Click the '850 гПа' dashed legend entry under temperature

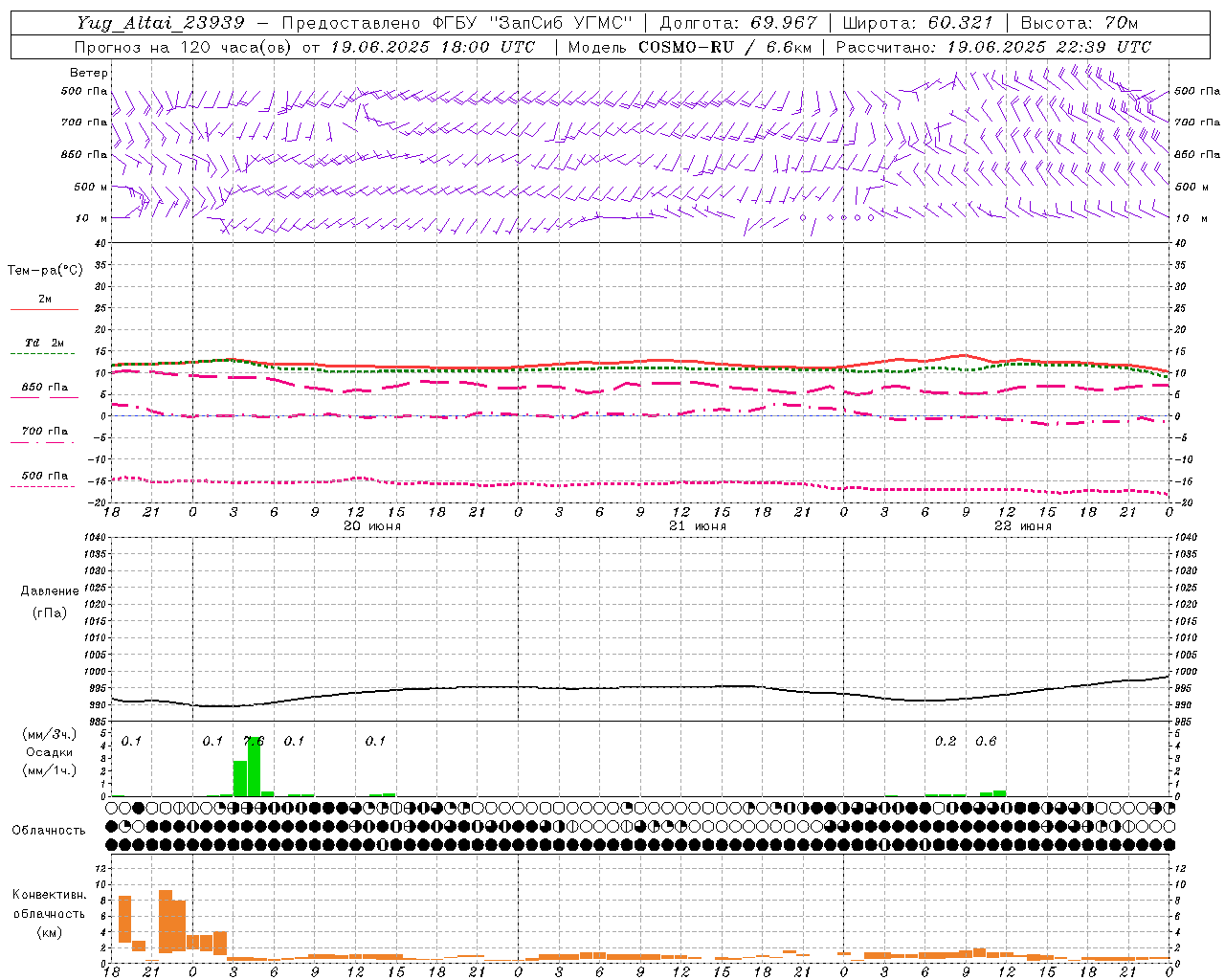click(44, 388)
